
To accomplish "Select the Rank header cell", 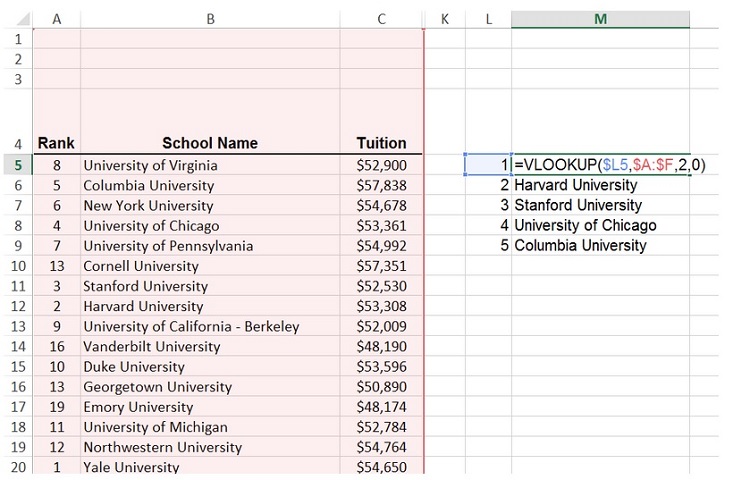I will pyautogui.click(x=56, y=143).
